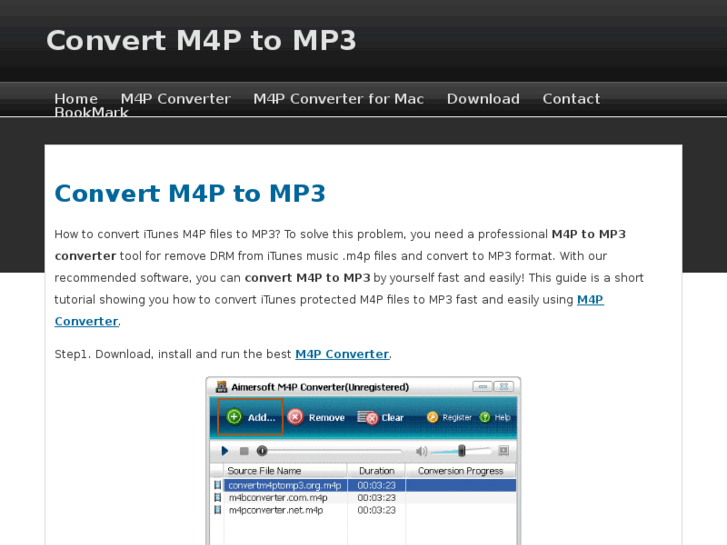The image size is (727, 545).
Task: Click the Aimersoft M4P Converter(Unregistered) title
Action: tap(320, 387)
